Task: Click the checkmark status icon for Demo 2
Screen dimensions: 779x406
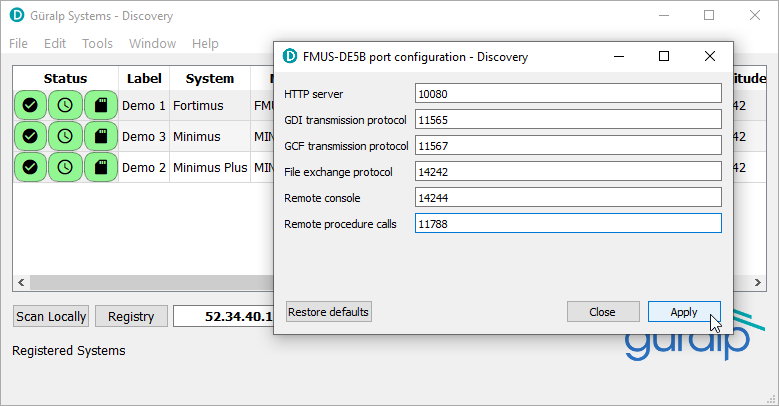Action: coord(30,167)
